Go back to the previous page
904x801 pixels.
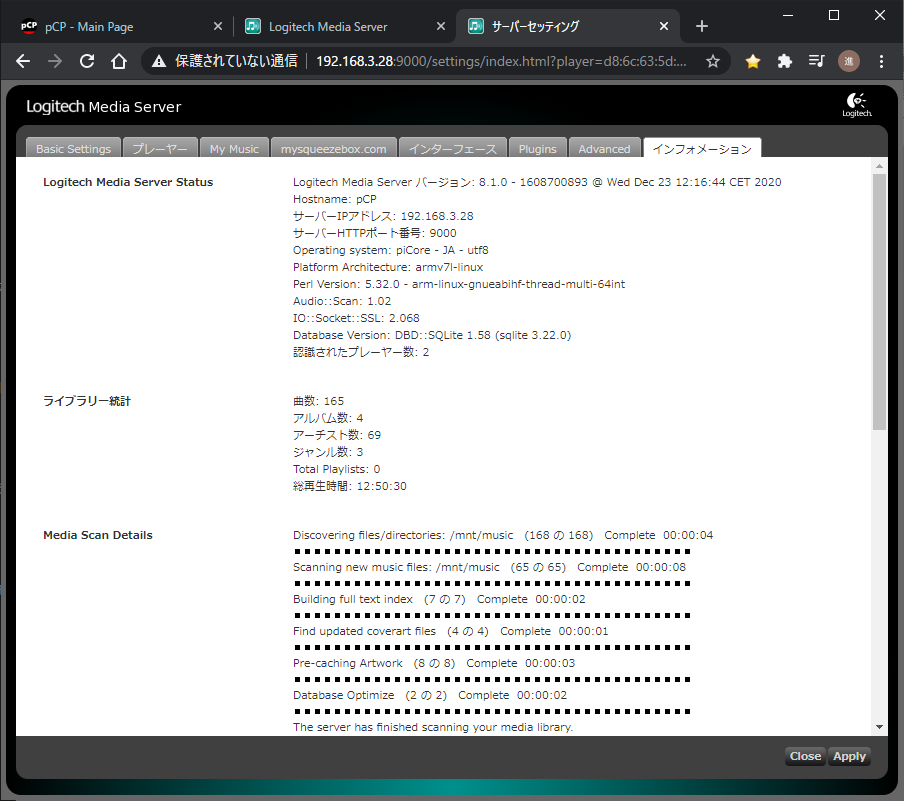(23, 61)
